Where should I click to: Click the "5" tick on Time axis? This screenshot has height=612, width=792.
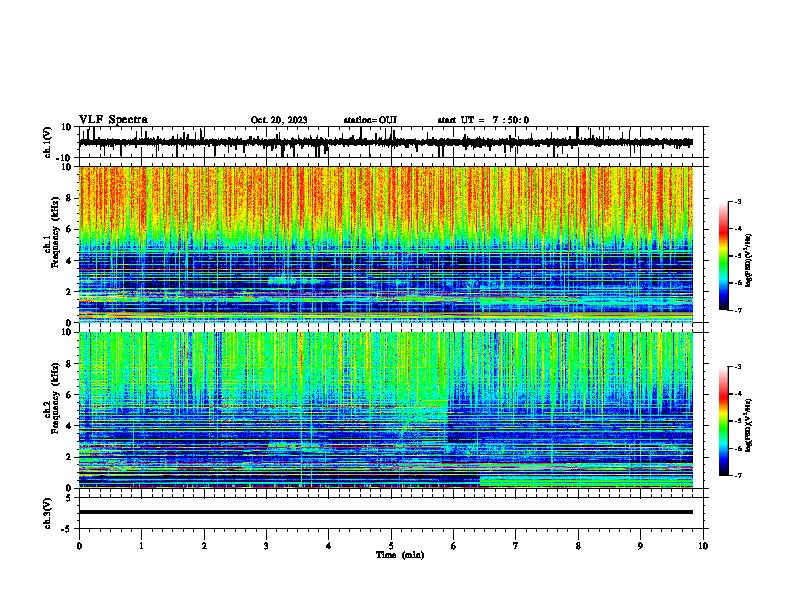(391, 546)
